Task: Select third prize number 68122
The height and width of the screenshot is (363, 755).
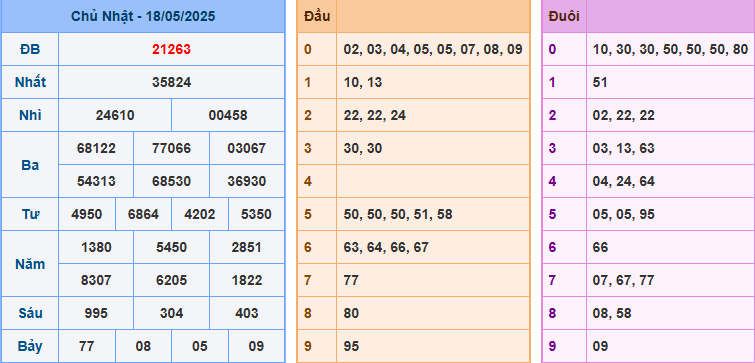Action: tap(96, 148)
